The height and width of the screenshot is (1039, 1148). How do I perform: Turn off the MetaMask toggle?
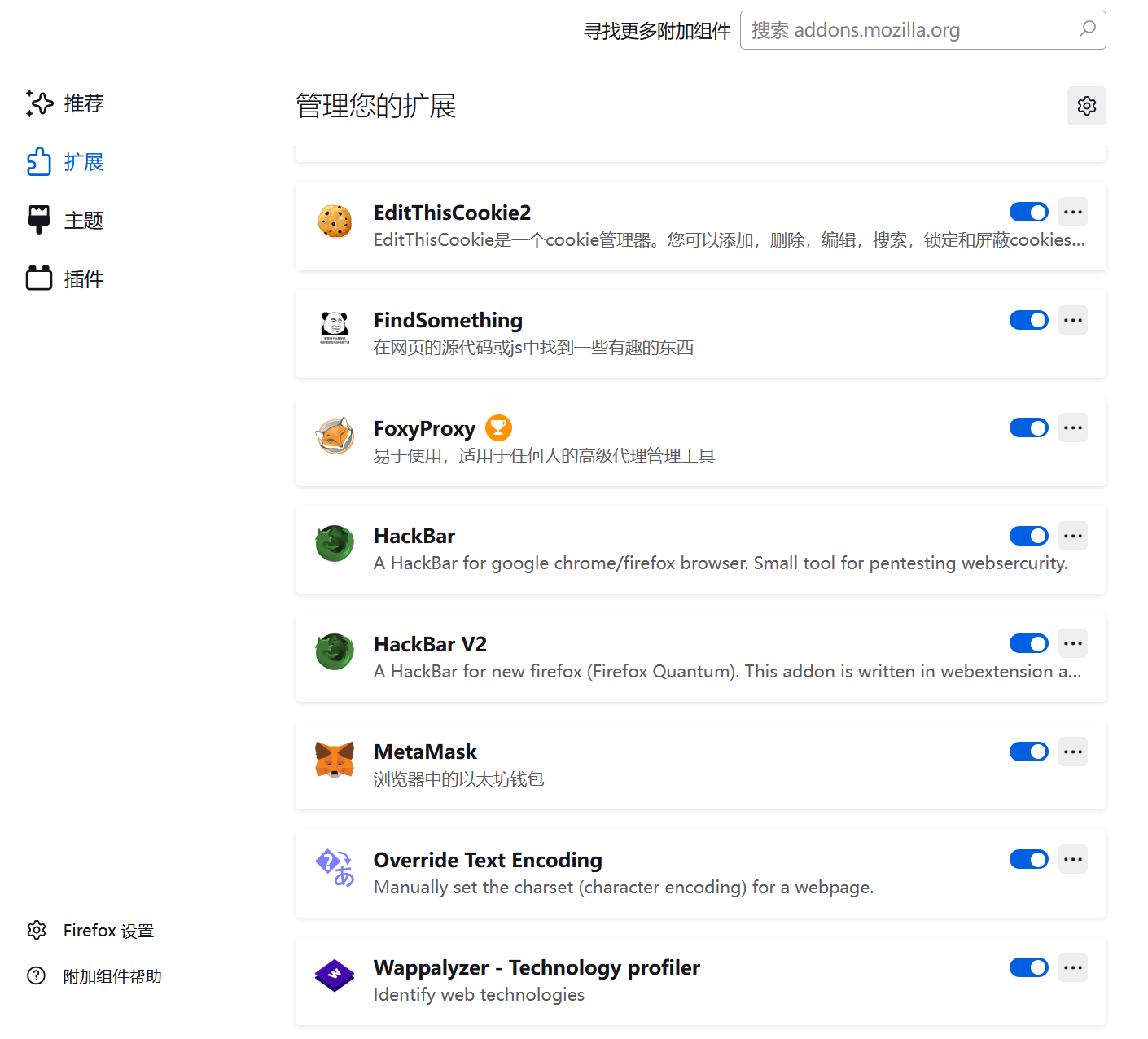1029,752
